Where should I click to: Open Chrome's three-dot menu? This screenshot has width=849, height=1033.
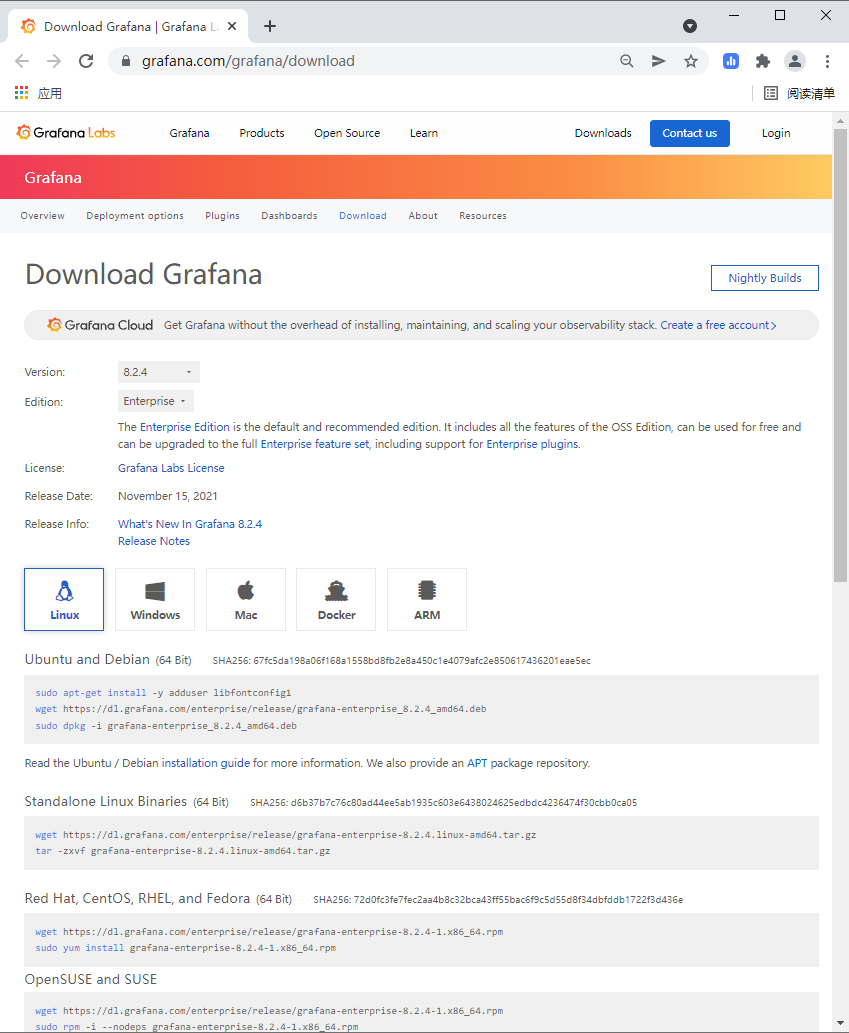(827, 61)
